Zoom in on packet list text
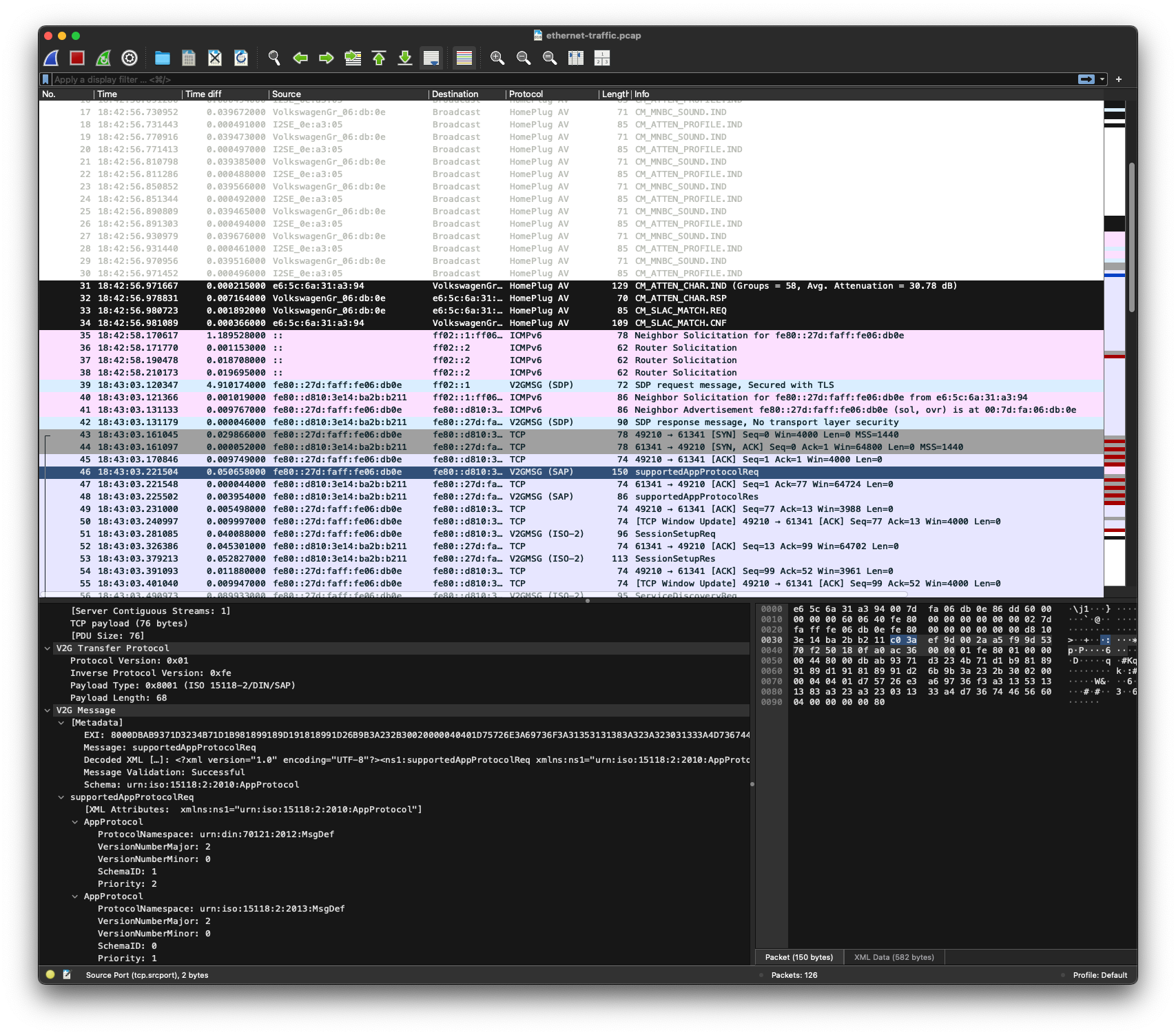The height and width of the screenshot is (1035, 1176). coord(497,59)
